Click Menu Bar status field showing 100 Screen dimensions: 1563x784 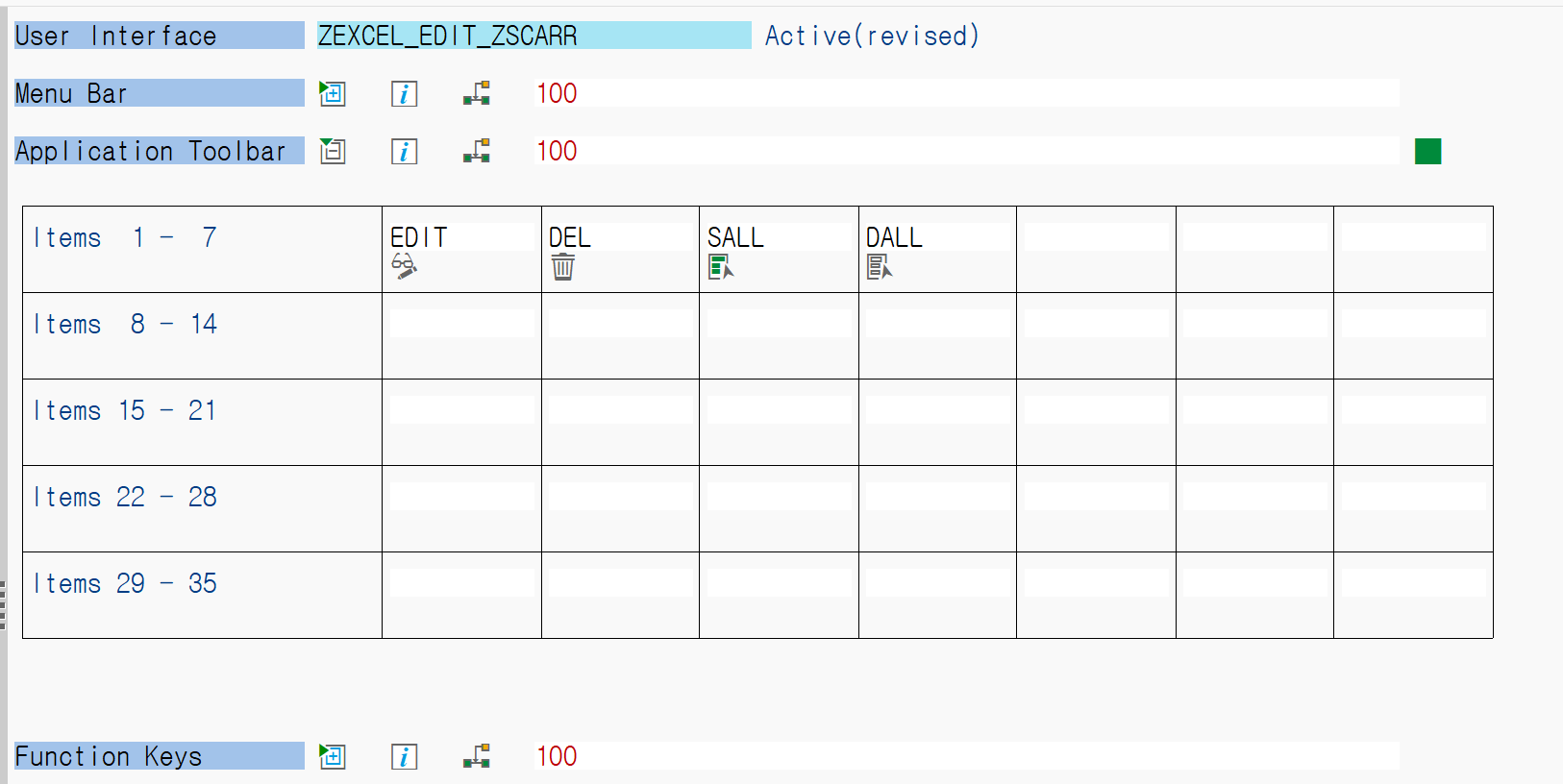(x=967, y=93)
